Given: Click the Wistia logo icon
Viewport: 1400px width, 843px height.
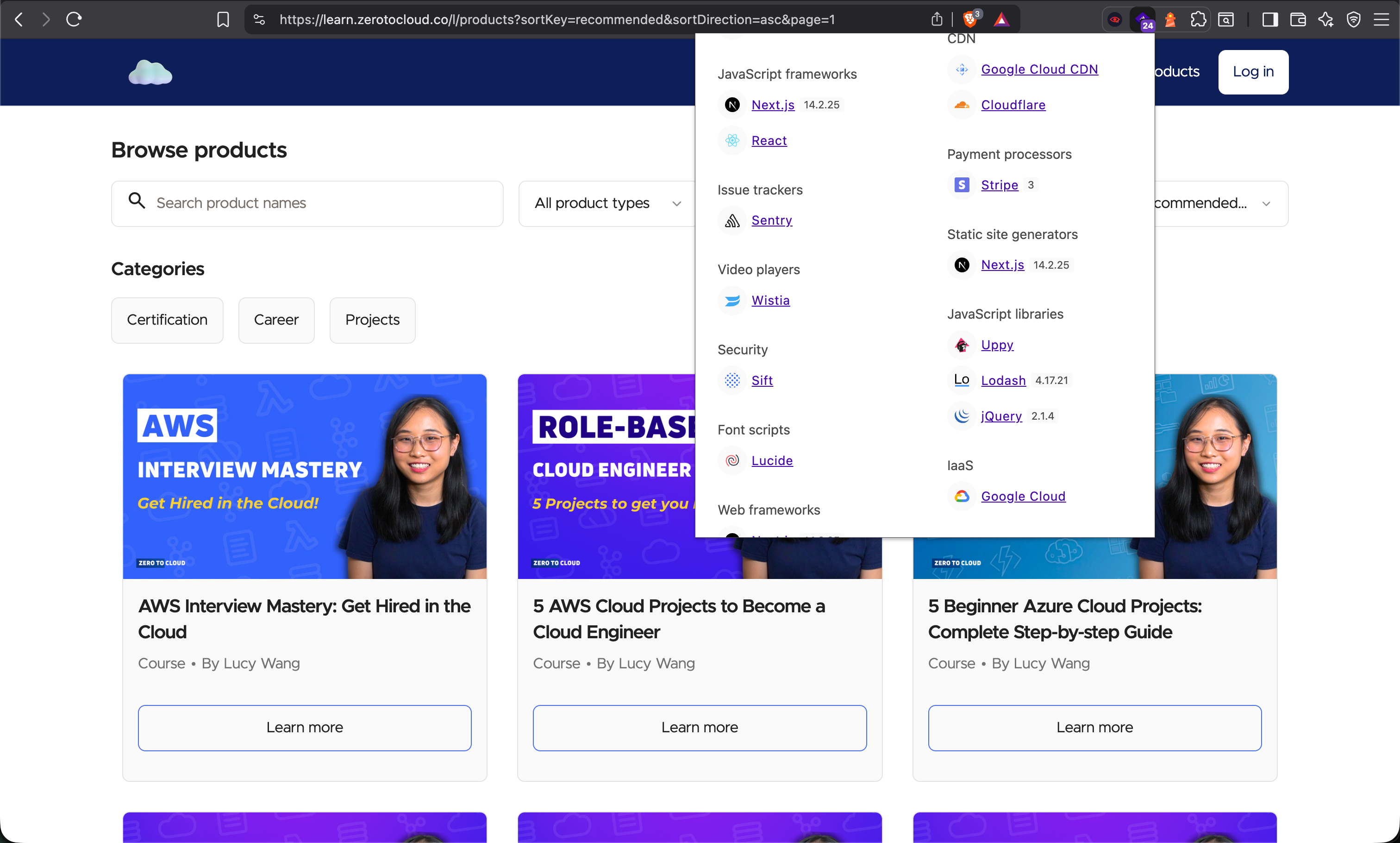Looking at the screenshot, I should tap(732, 300).
